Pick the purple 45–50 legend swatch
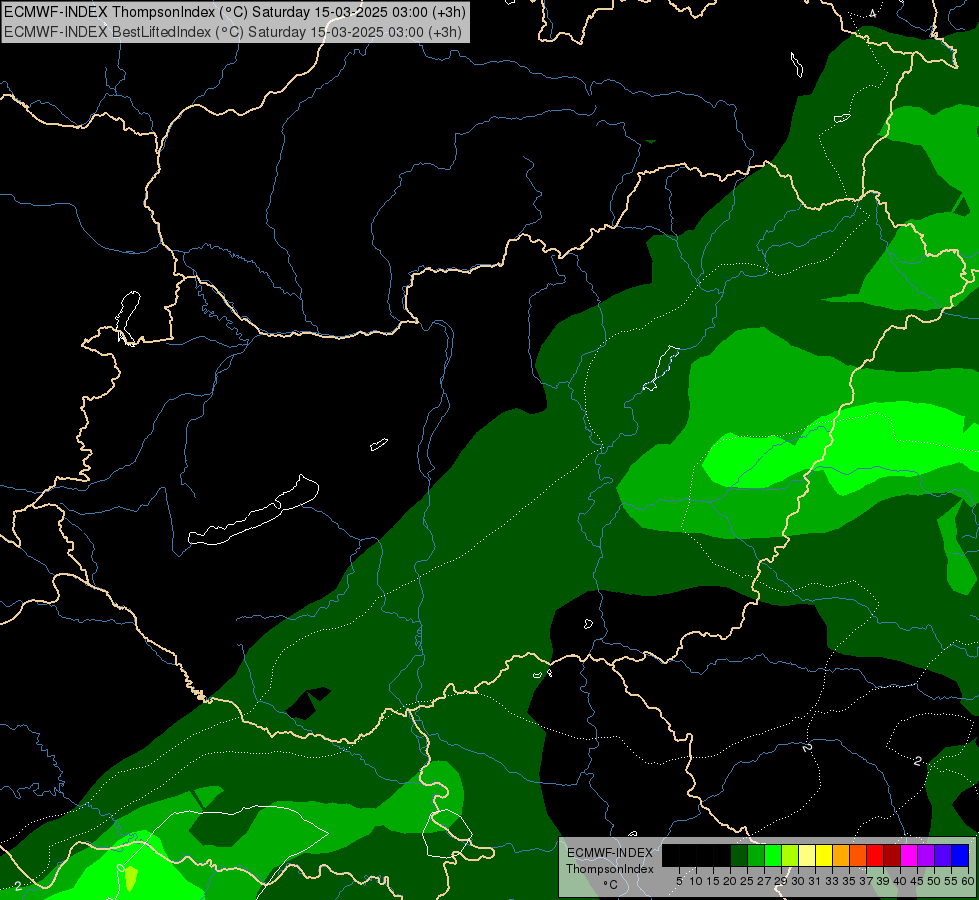This screenshot has width=979, height=900. click(x=926, y=855)
